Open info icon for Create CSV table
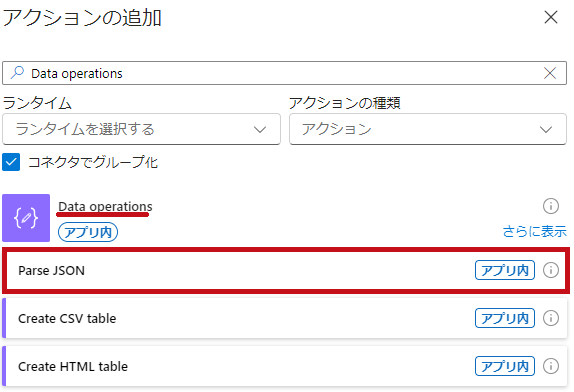Image resolution: width=574 pixels, height=392 pixels. click(x=551, y=318)
